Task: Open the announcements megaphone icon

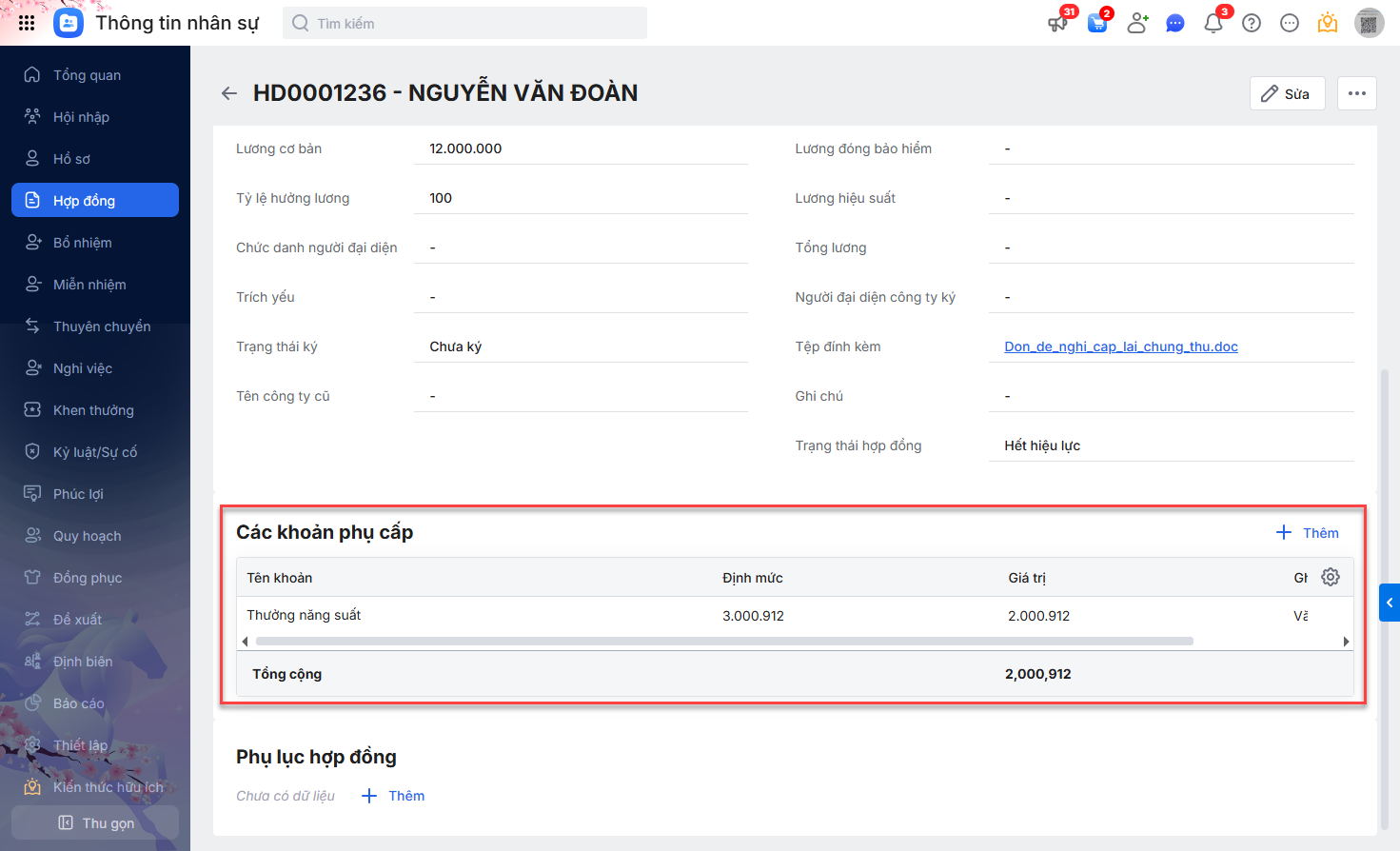Action: tap(1057, 23)
